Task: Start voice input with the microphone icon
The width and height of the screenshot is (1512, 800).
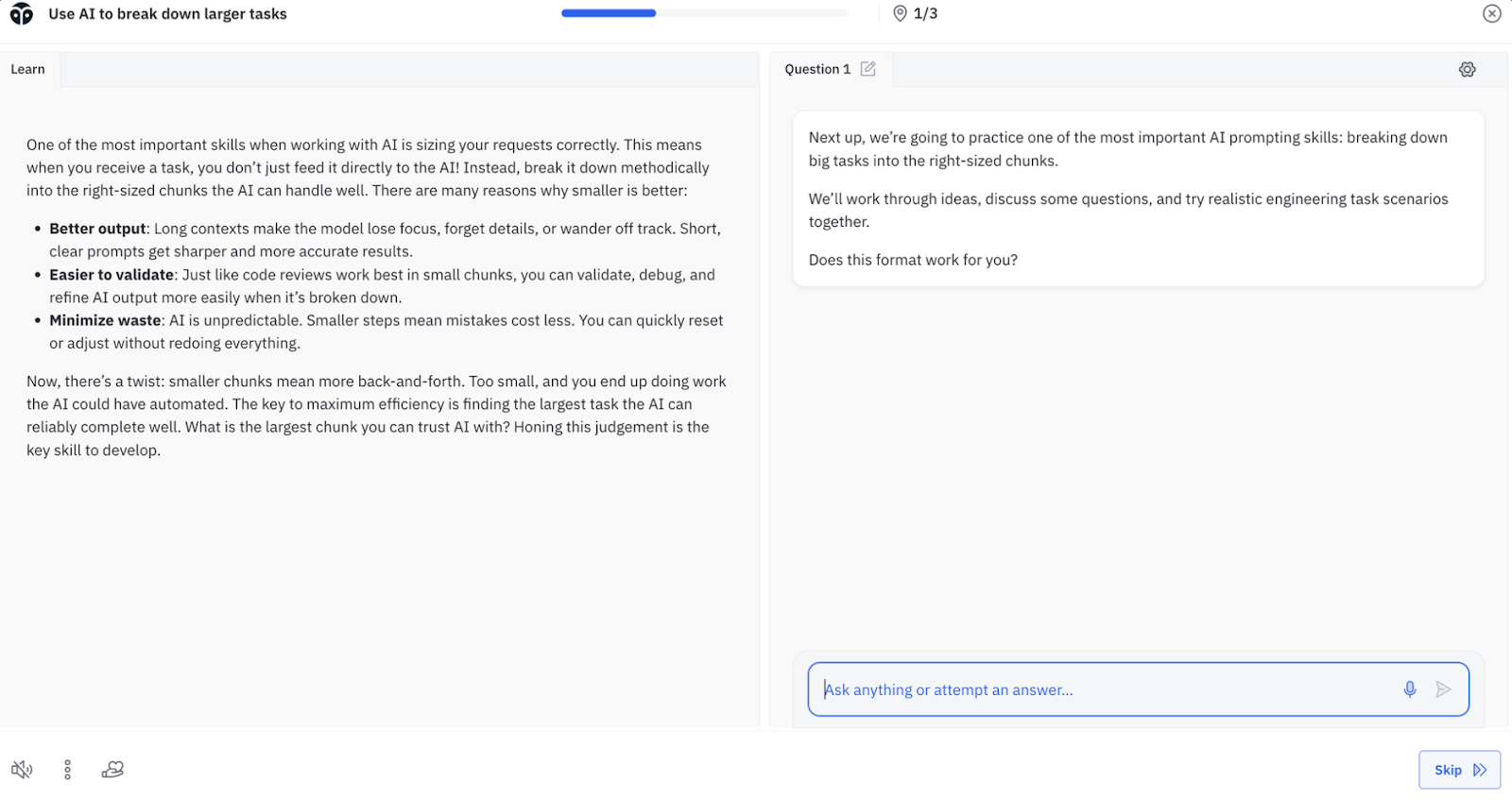Action: [1409, 689]
